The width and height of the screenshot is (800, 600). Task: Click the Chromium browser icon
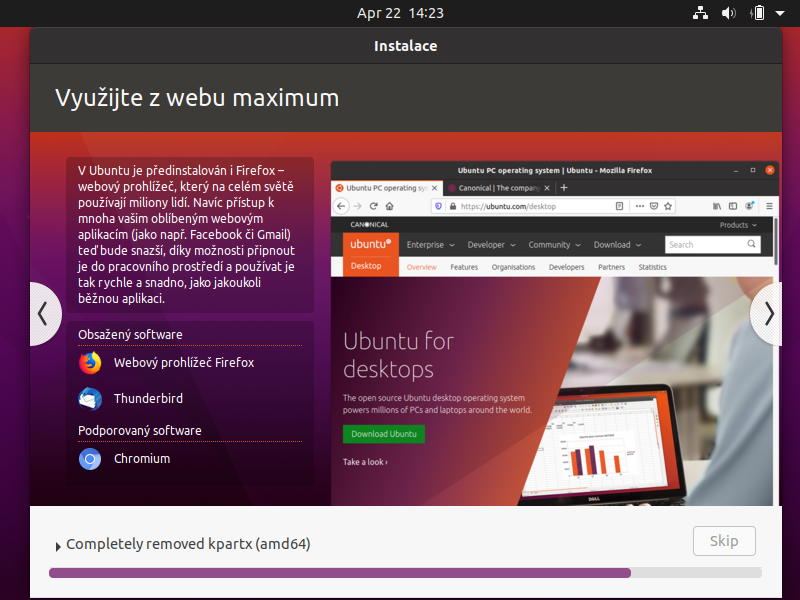[90, 459]
